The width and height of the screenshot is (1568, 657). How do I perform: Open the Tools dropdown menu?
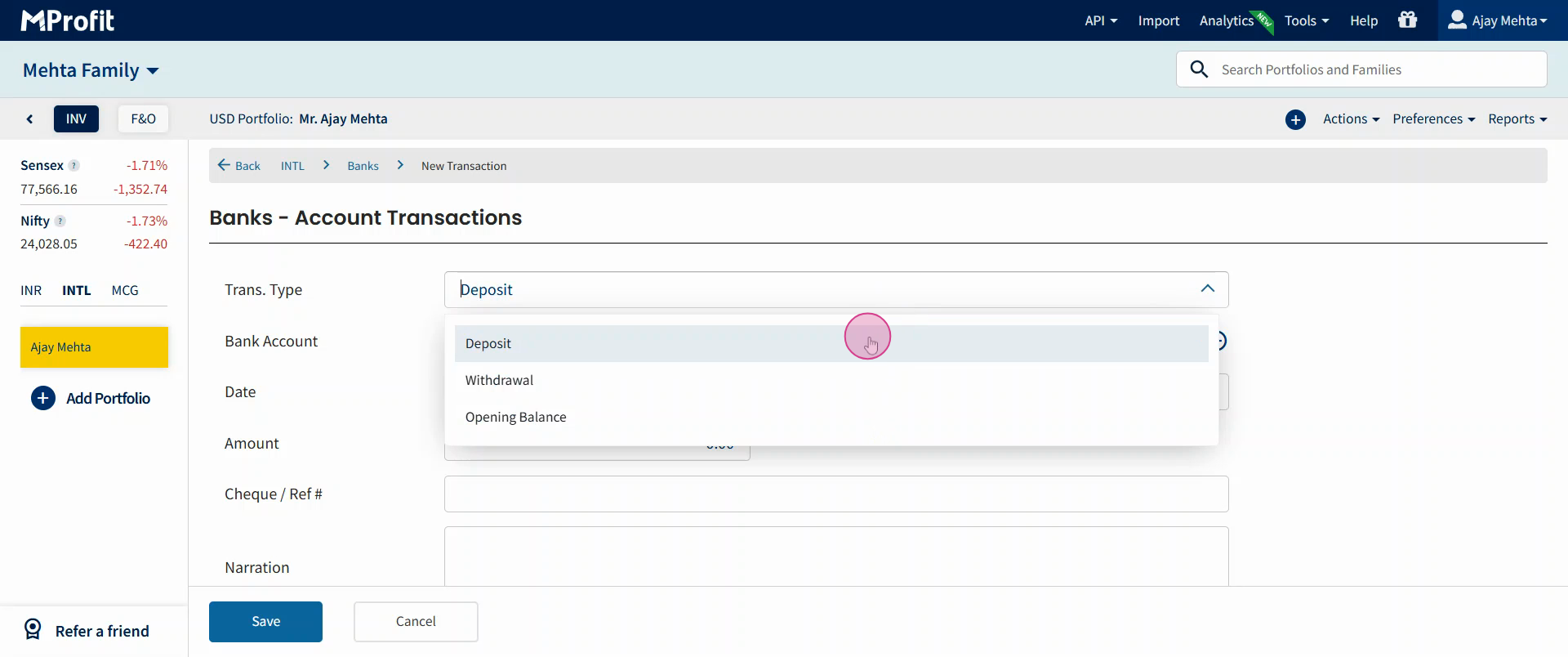tap(1307, 20)
